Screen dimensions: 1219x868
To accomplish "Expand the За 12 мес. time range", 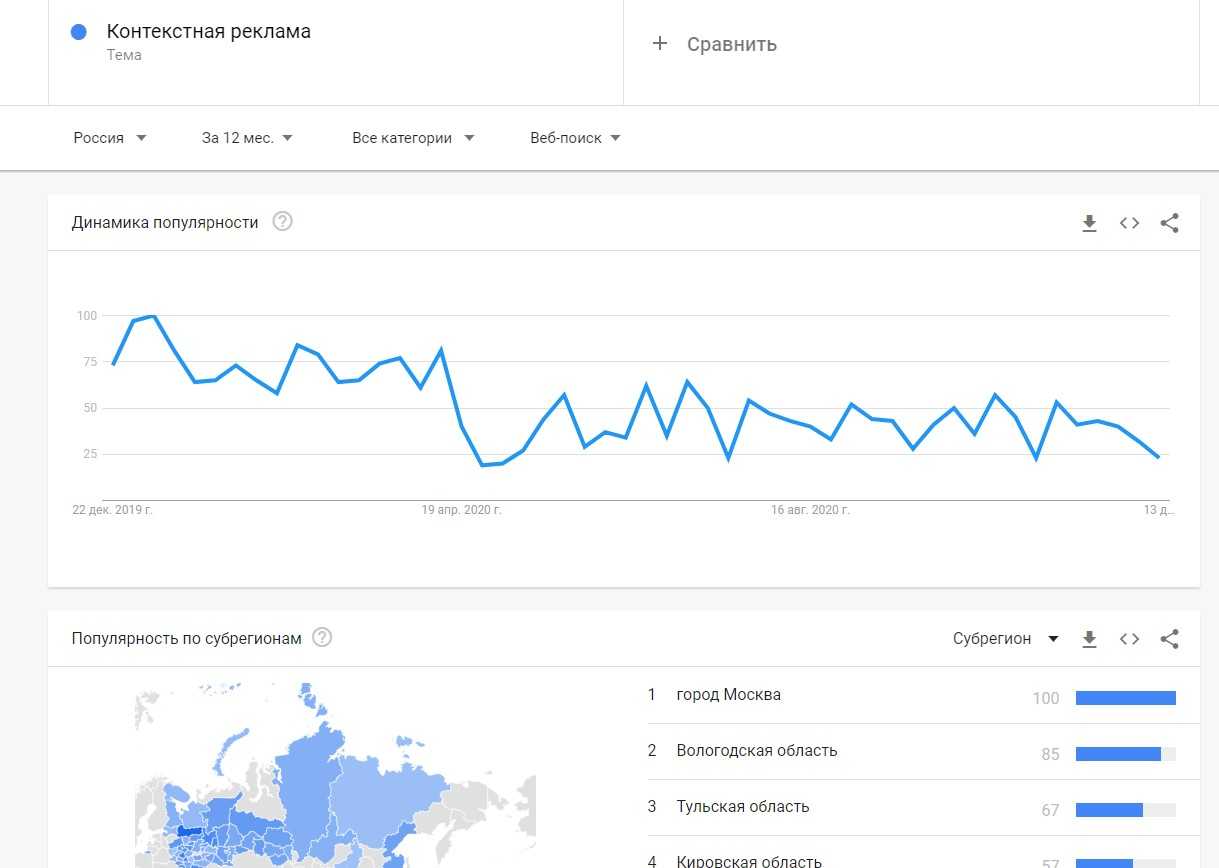I will 247,138.
